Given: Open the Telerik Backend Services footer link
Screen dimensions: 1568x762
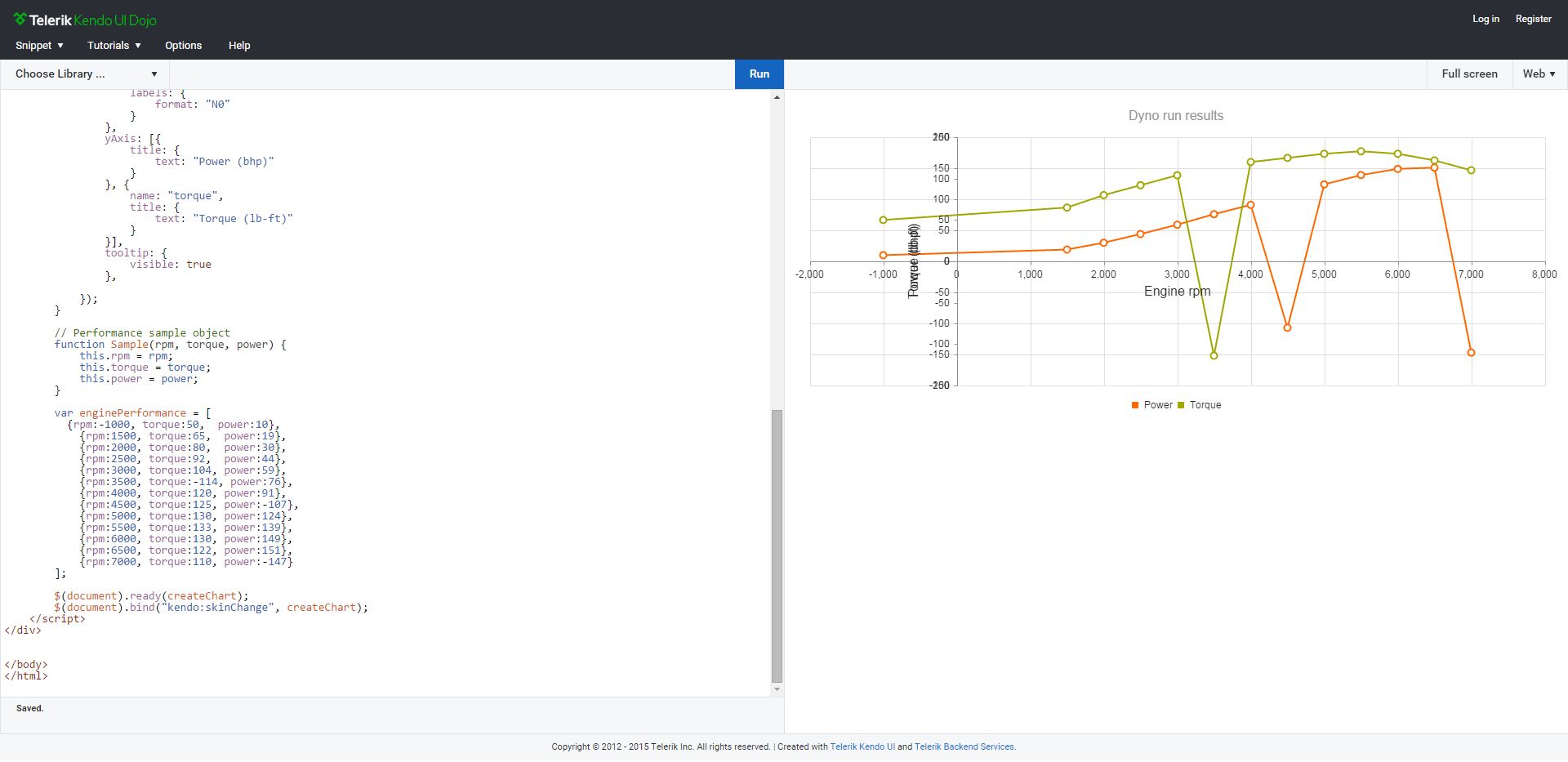Looking at the screenshot, I should point(964,746).
